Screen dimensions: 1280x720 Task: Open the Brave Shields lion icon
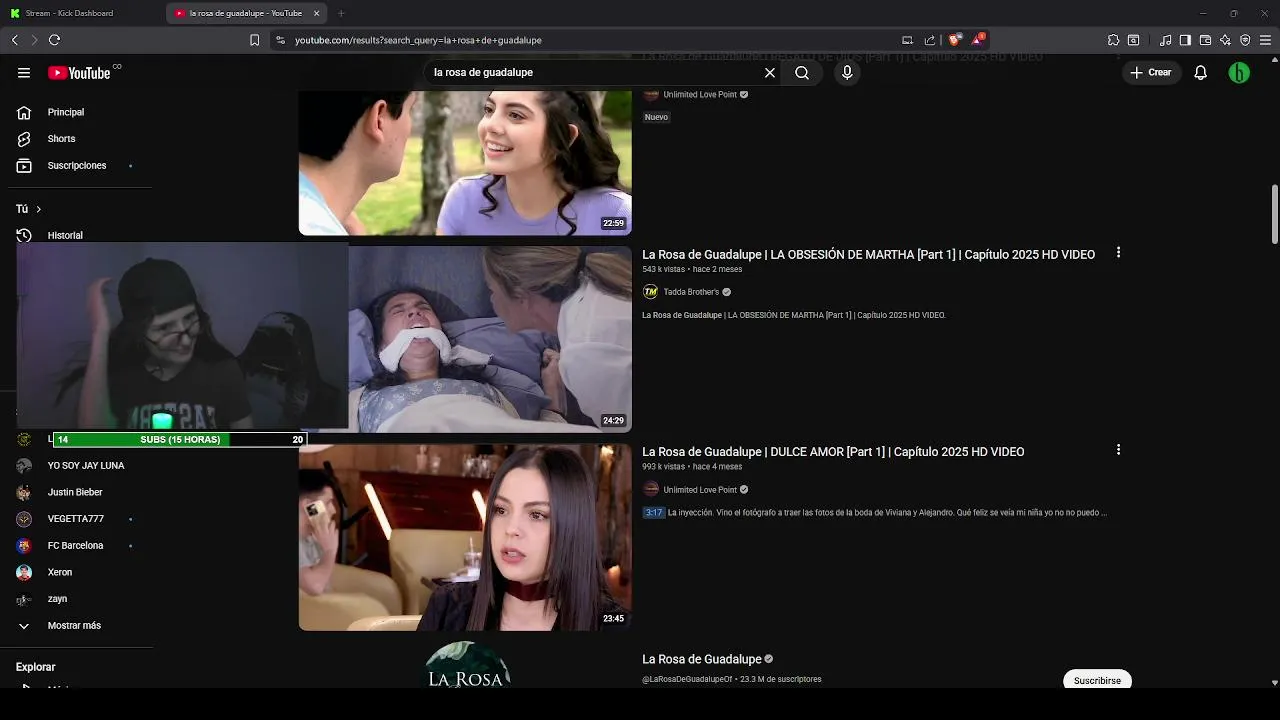[955, 40]
